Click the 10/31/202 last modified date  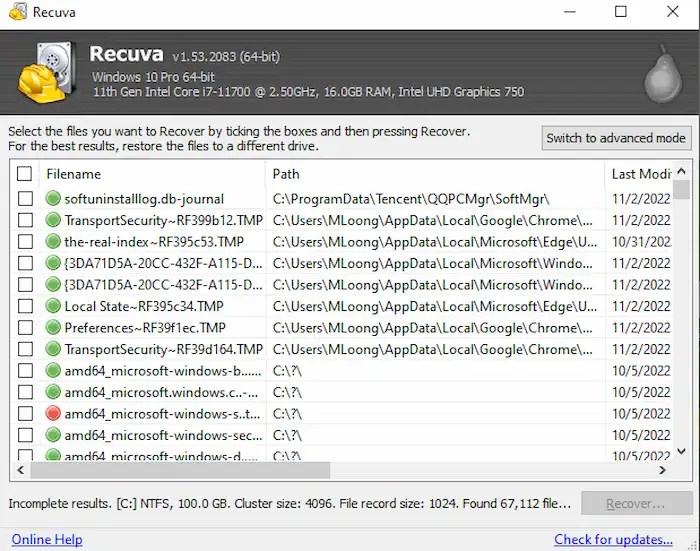(642, 242)
